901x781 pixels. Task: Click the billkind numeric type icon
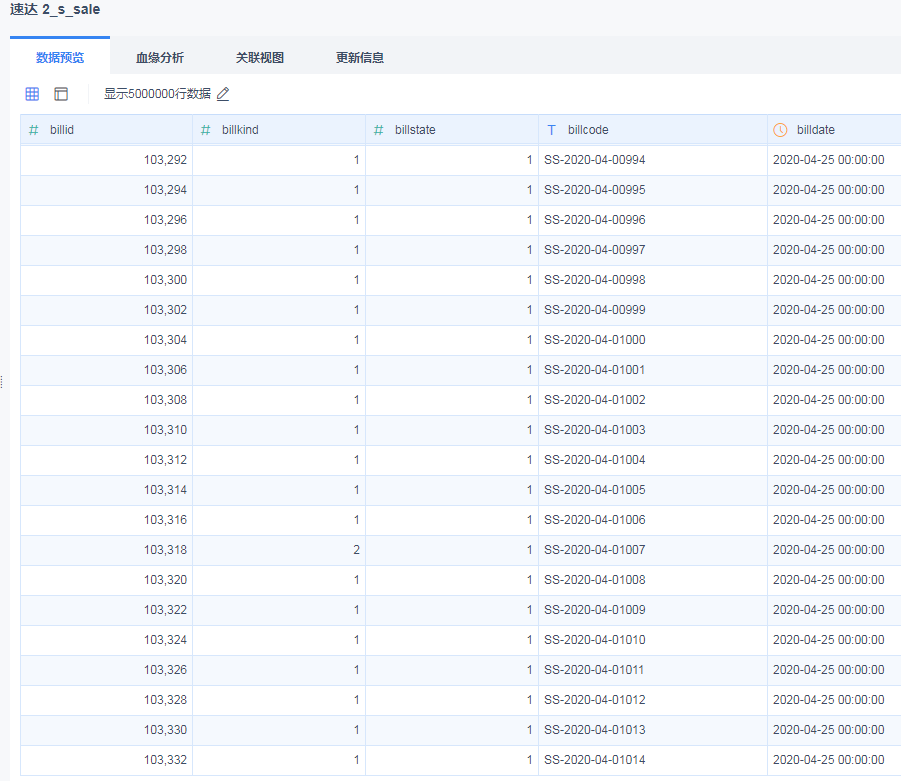[x=206, y=130]
